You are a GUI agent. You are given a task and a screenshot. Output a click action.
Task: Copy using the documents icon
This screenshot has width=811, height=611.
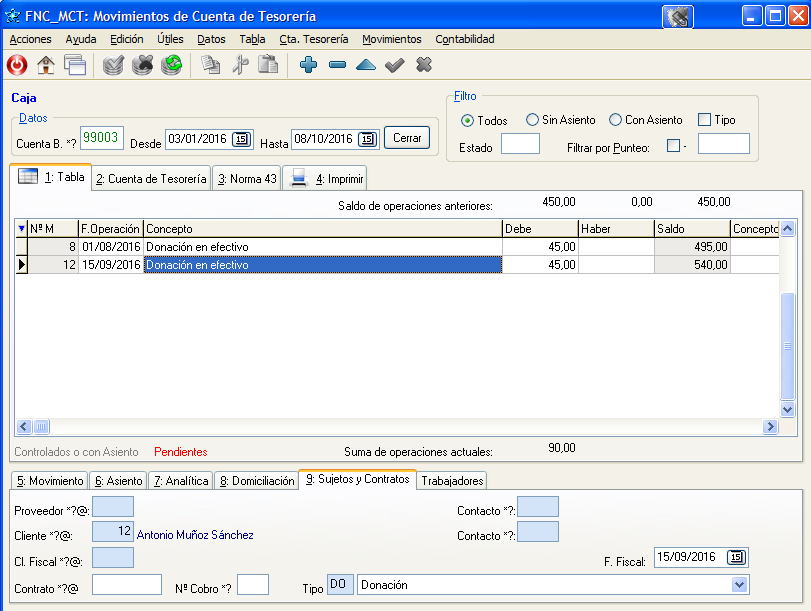(x=211, y=65)
